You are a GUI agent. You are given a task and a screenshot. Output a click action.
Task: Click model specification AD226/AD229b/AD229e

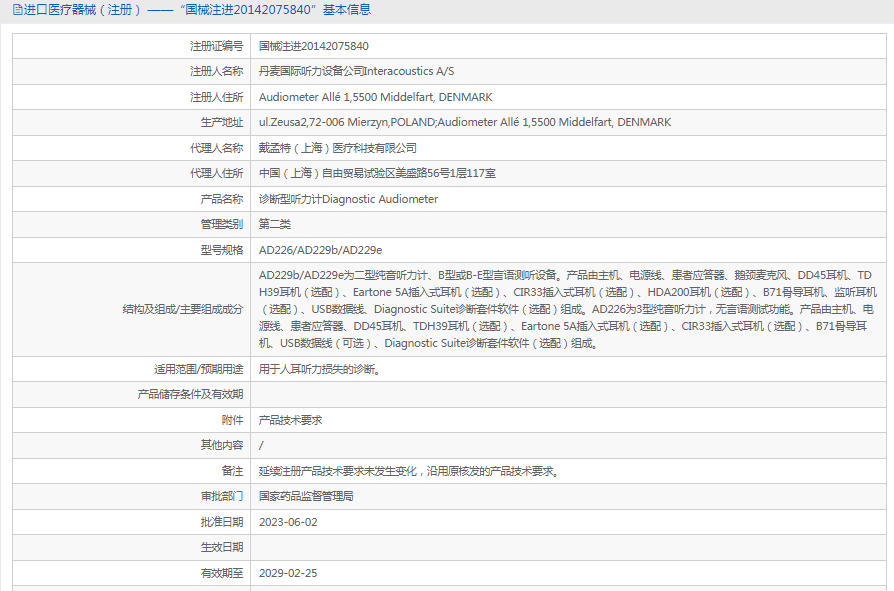[x=320, y=250]
